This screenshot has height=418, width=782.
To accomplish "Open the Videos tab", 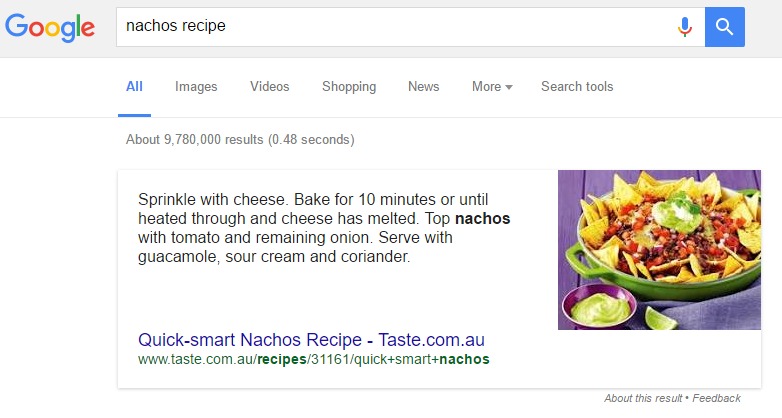I will click(270, 87).
